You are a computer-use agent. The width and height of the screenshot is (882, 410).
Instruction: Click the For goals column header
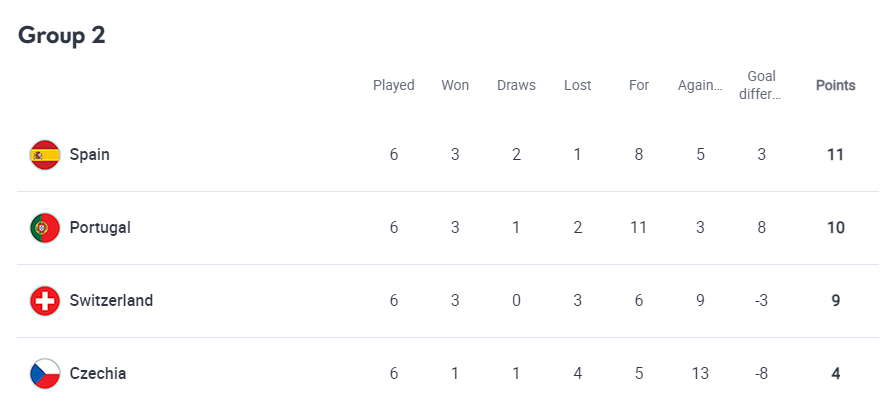click(639, 85)
